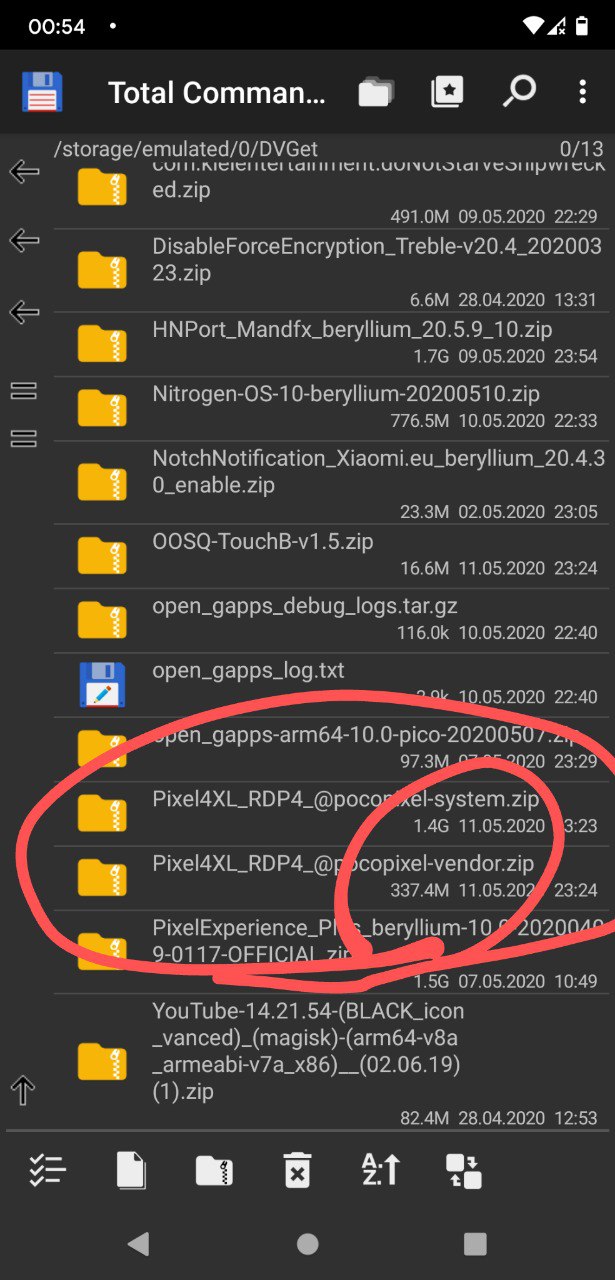Tap Android back navigation button
This screenshot has width=615, height=1280.
(139, 1243)
